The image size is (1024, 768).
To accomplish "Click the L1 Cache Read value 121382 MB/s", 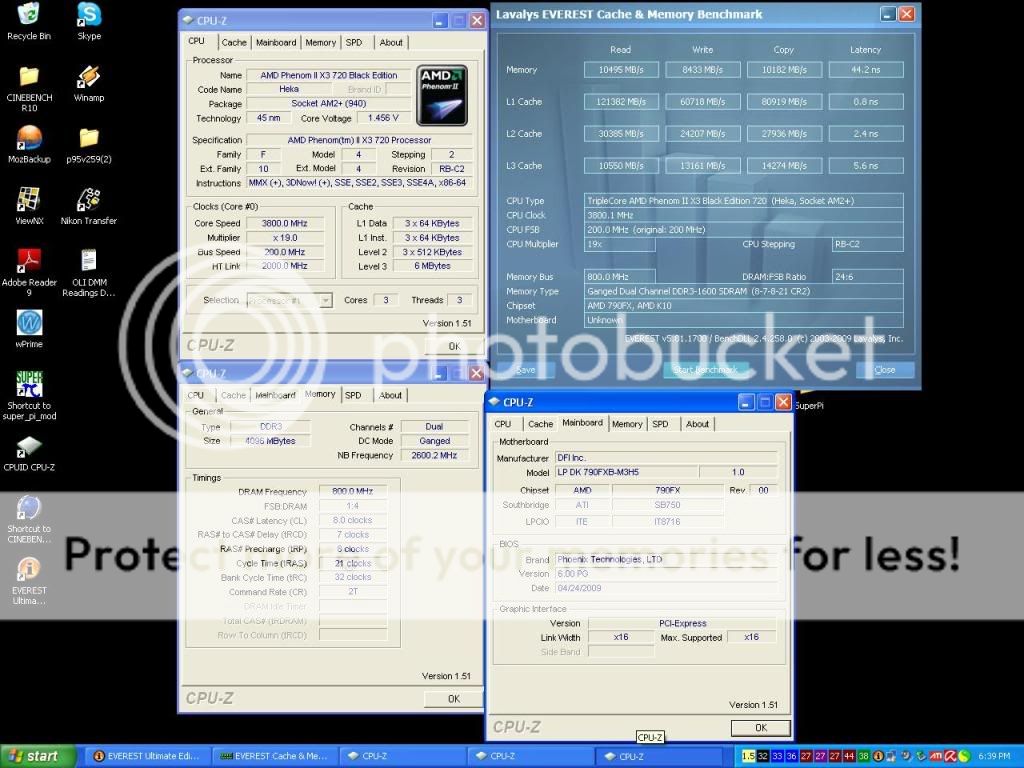I will click(x=621, y=102).
